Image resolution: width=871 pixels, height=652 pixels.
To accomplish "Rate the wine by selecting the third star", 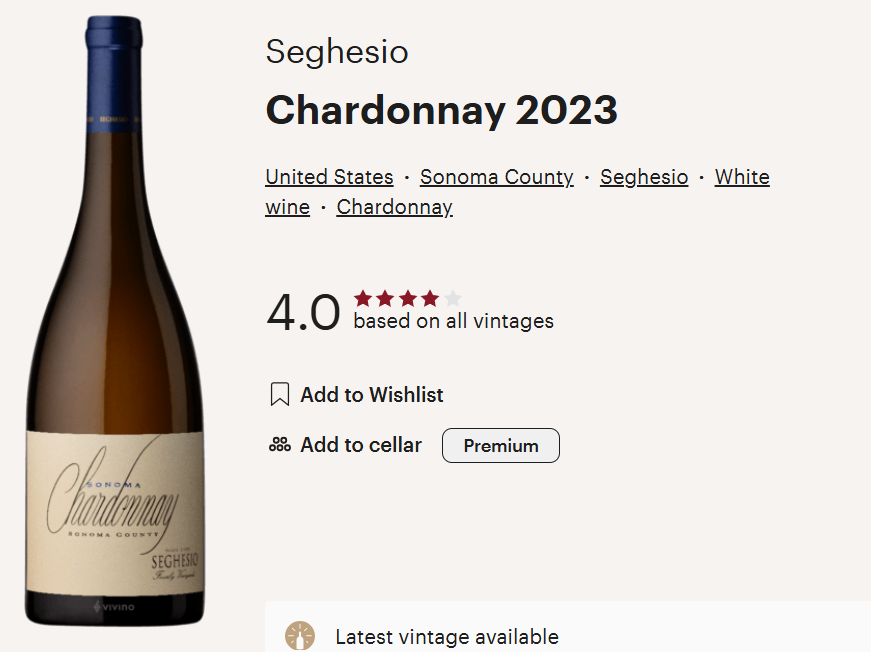I will pyautogui.click(x=408, y=297).
